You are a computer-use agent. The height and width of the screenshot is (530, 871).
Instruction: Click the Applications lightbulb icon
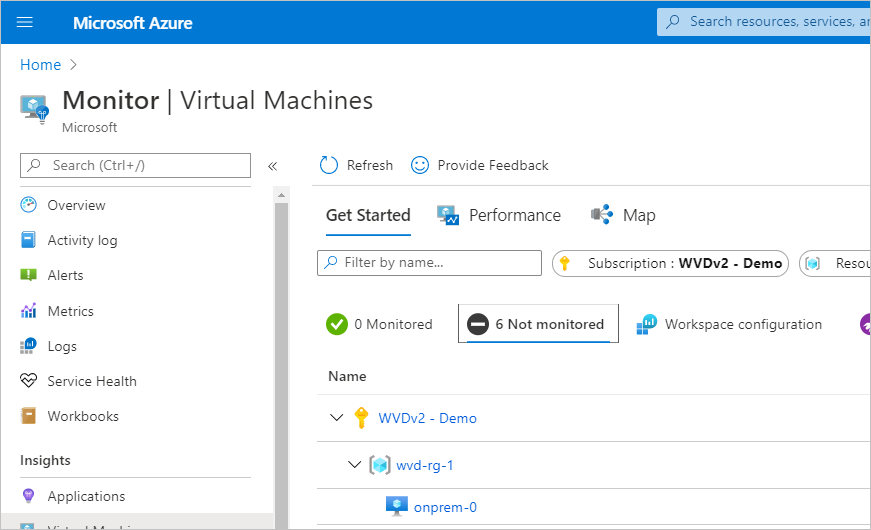(x=28, y=495)
